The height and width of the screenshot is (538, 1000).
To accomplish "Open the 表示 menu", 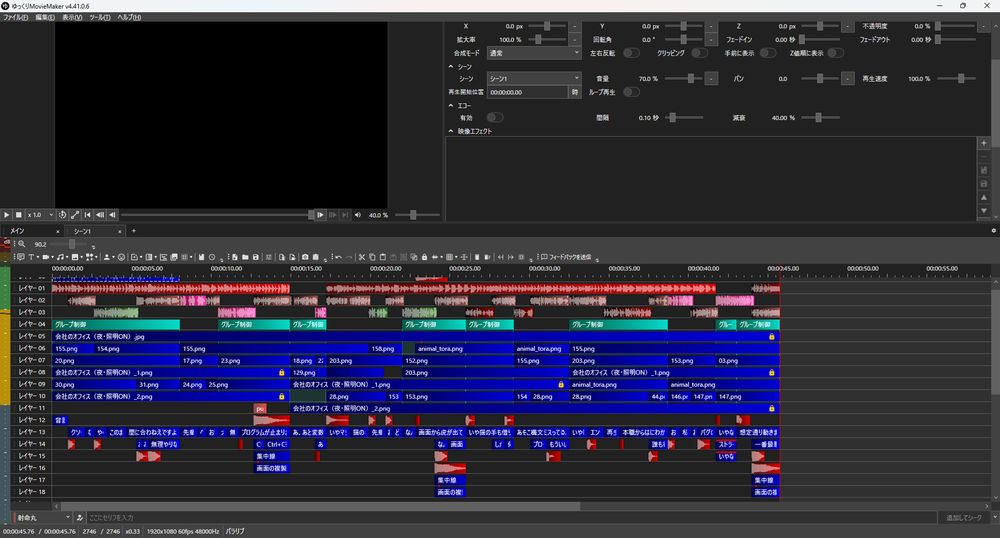I will [x=72, y=17].
